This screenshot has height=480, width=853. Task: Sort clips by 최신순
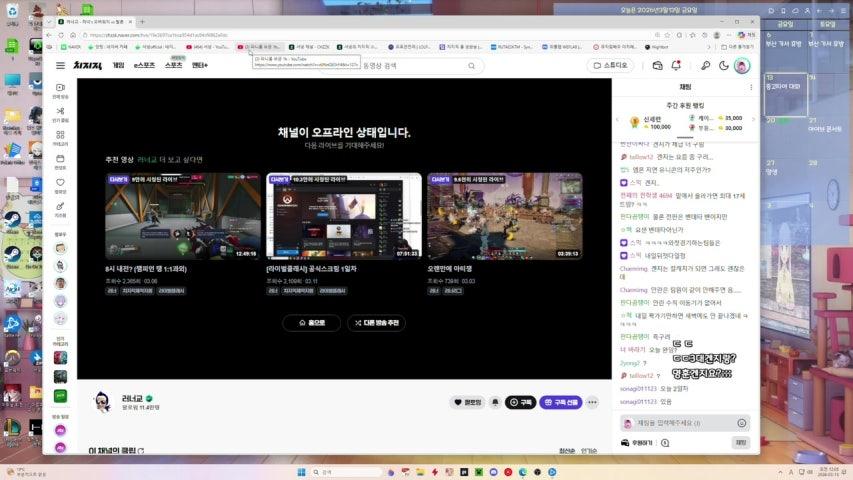point(566,451)
